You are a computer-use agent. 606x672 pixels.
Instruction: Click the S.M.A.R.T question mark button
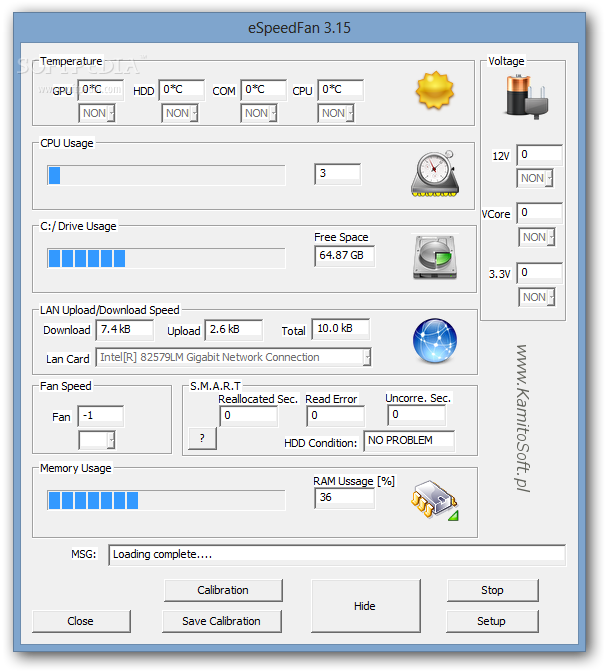[x=202, y=438]
